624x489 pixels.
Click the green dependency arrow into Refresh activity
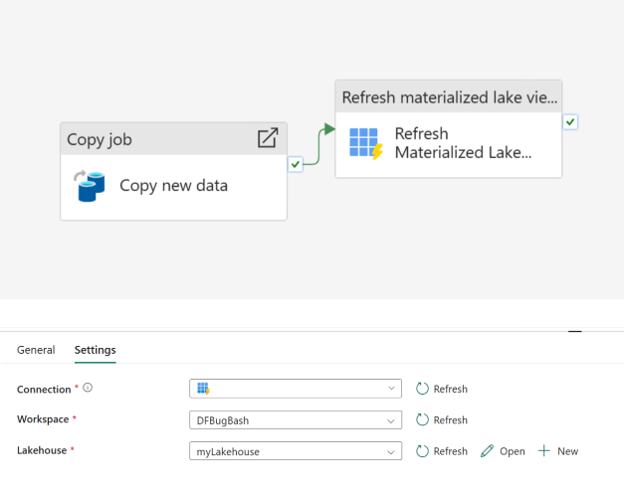click(329, 129)
